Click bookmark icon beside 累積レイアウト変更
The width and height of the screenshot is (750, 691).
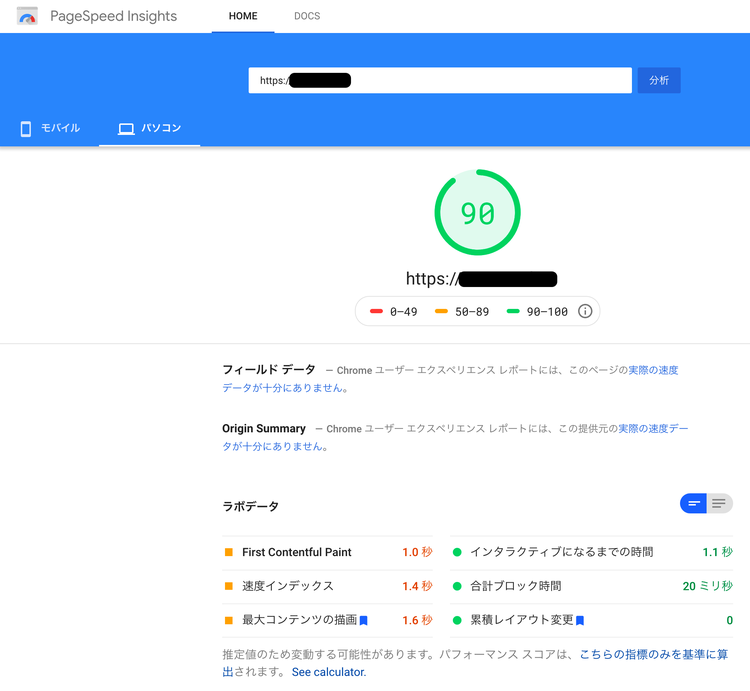(x=580, y=621)
